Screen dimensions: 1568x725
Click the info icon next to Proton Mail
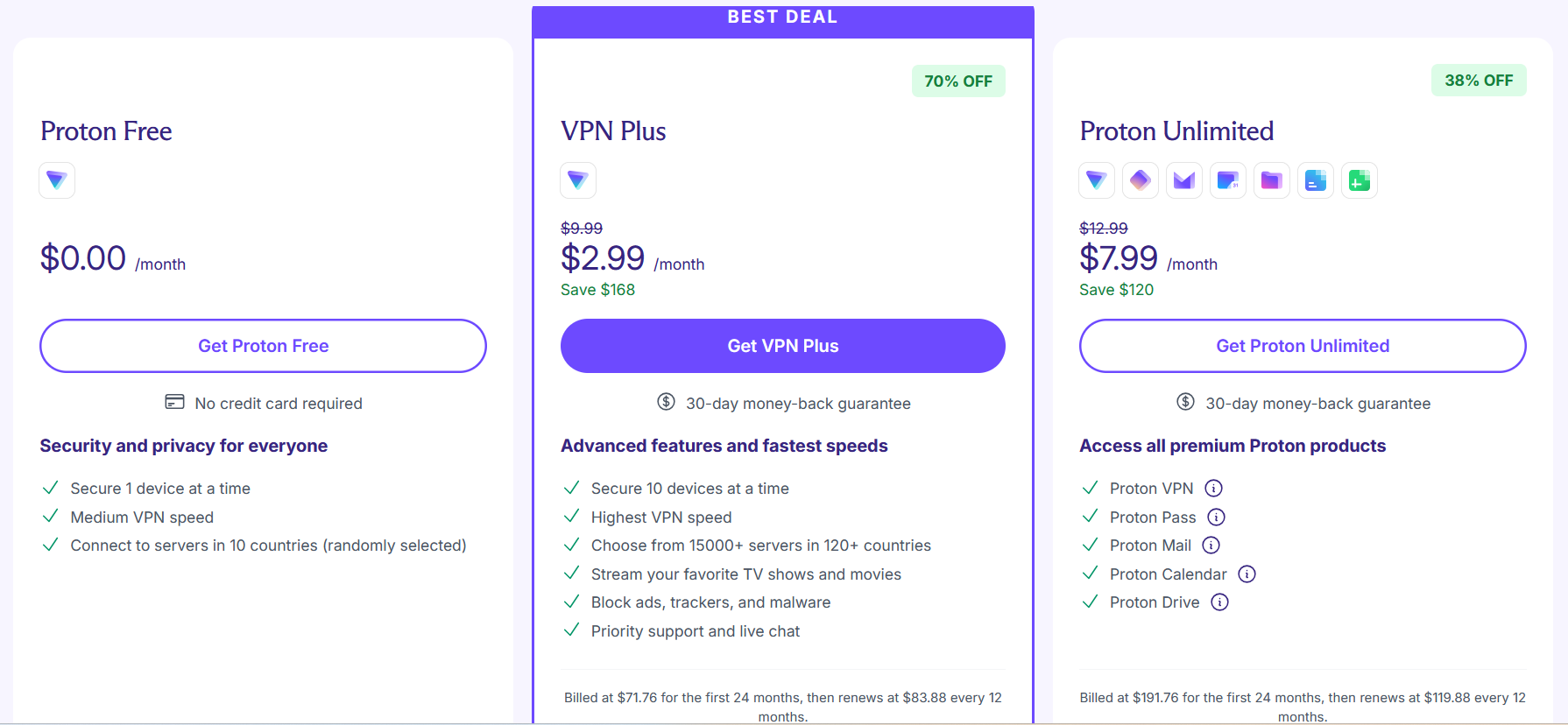1211,545
